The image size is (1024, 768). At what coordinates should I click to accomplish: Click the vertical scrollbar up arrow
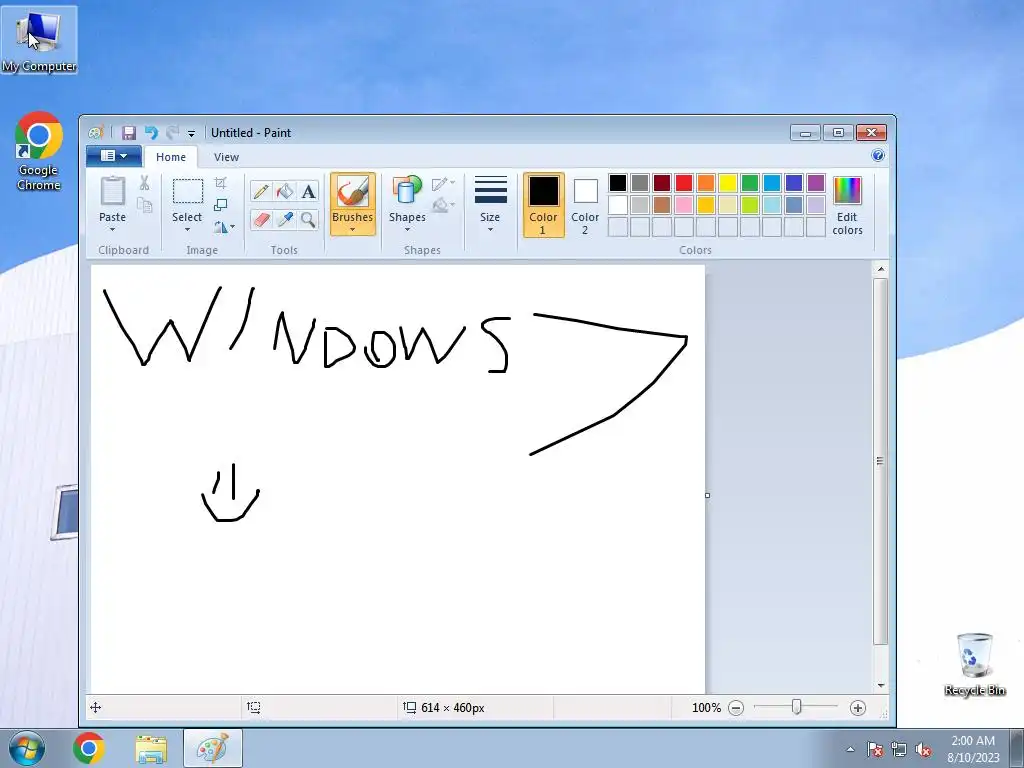[x=881, y=269]
